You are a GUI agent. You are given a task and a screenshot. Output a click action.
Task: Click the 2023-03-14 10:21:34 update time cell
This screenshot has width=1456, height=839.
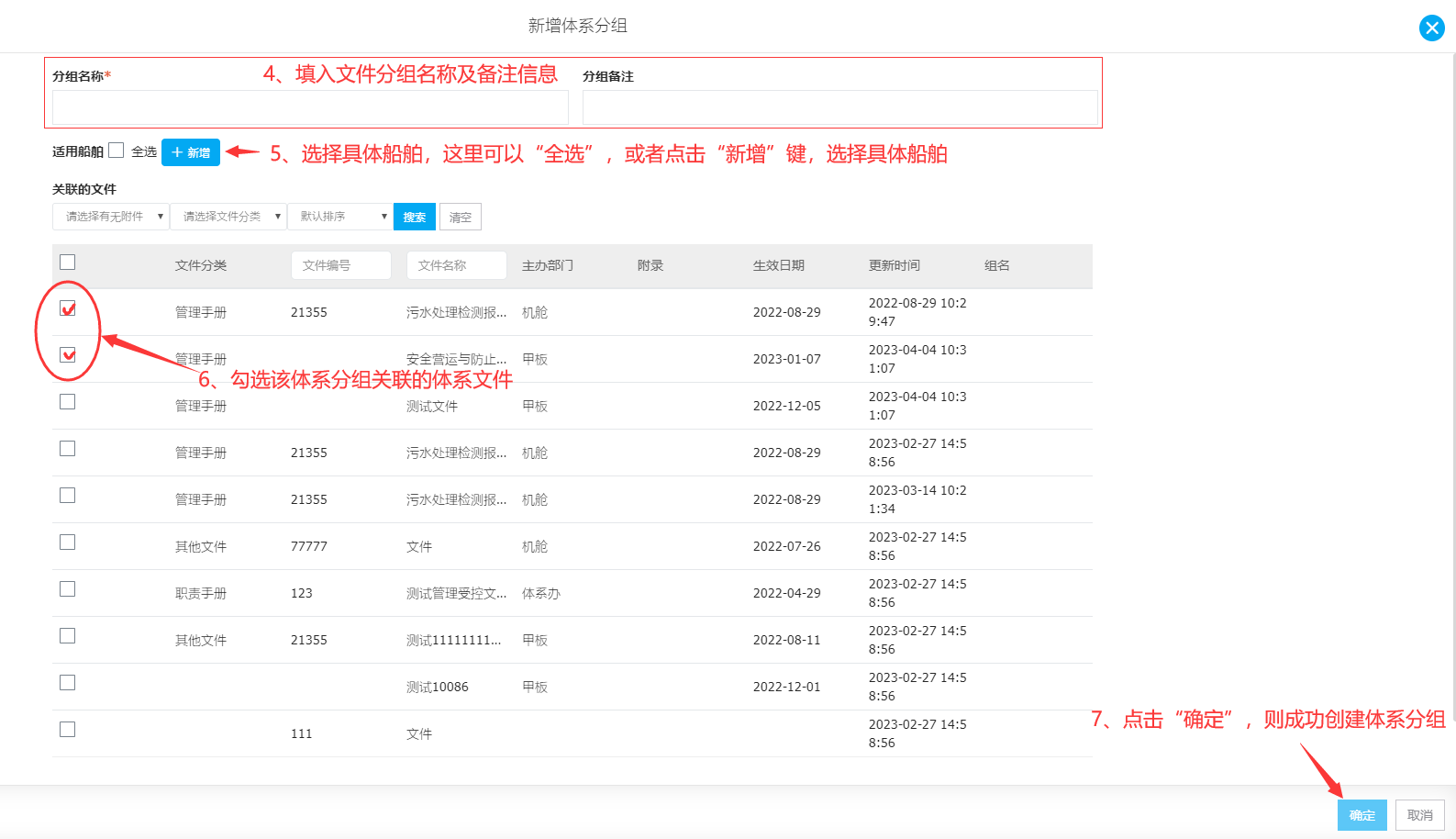point(917,499)
